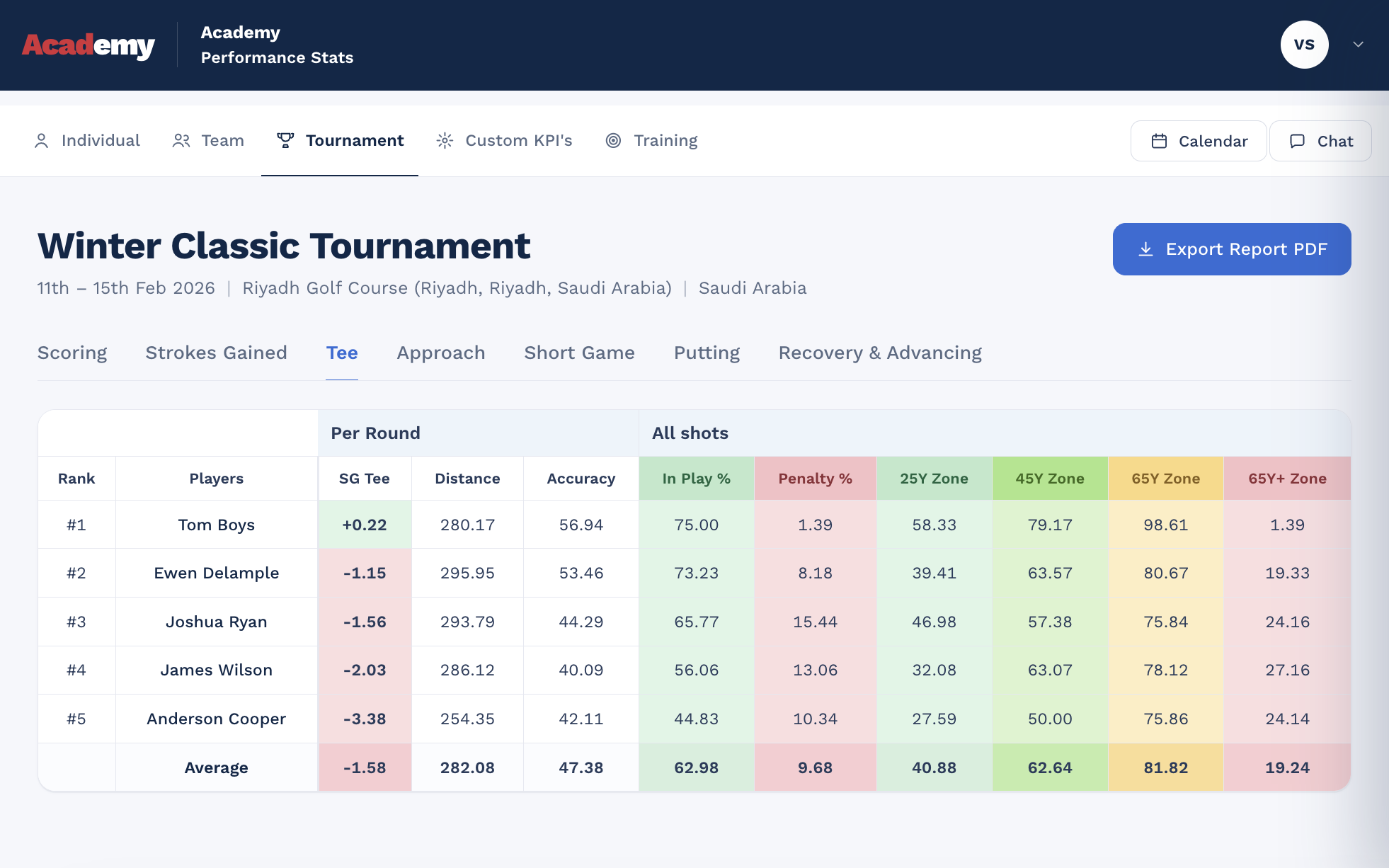Click the download icon on Export button
The height and width of the screenshot is (868, 1389).
pyautogui.click(x=1145, y=249)
